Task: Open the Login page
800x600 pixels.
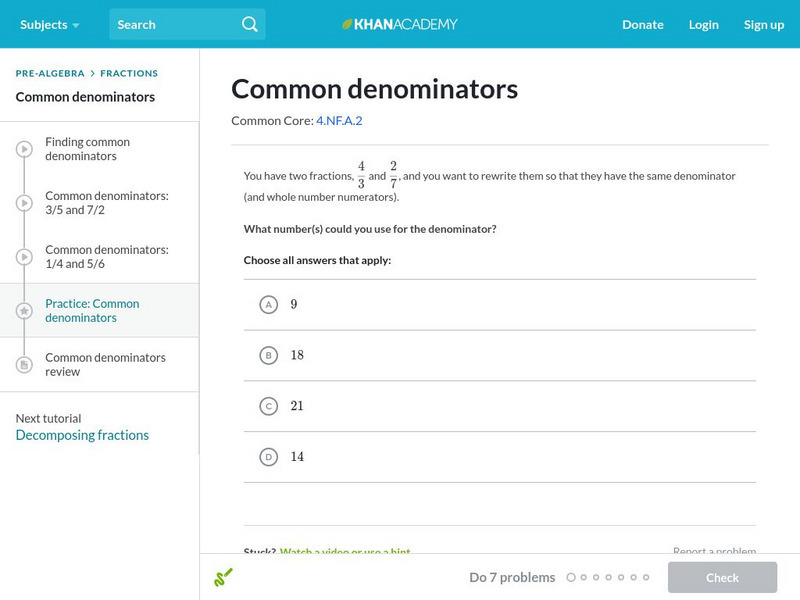Action: 703,24
